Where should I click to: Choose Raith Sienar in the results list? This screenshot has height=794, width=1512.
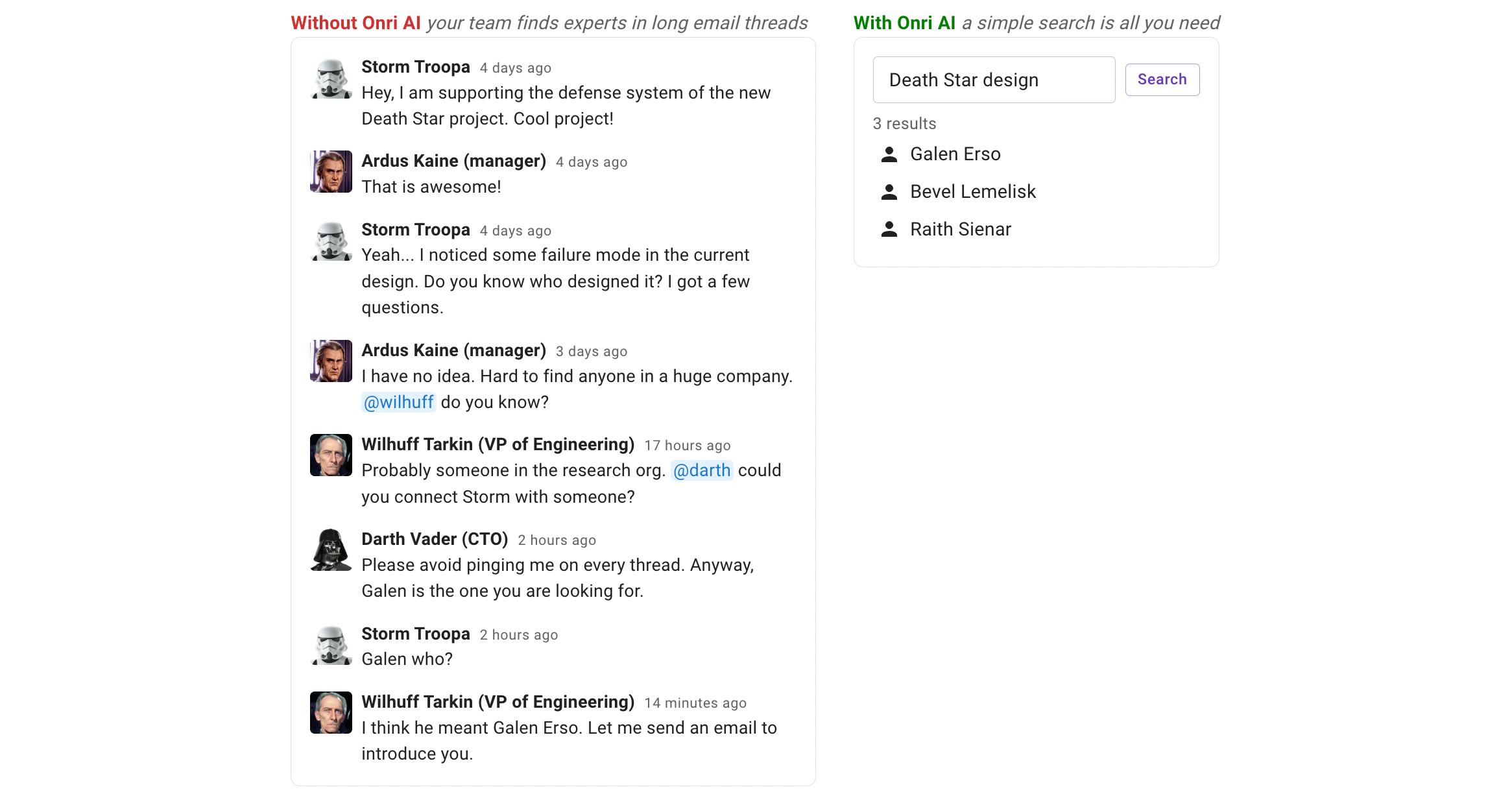960,230
